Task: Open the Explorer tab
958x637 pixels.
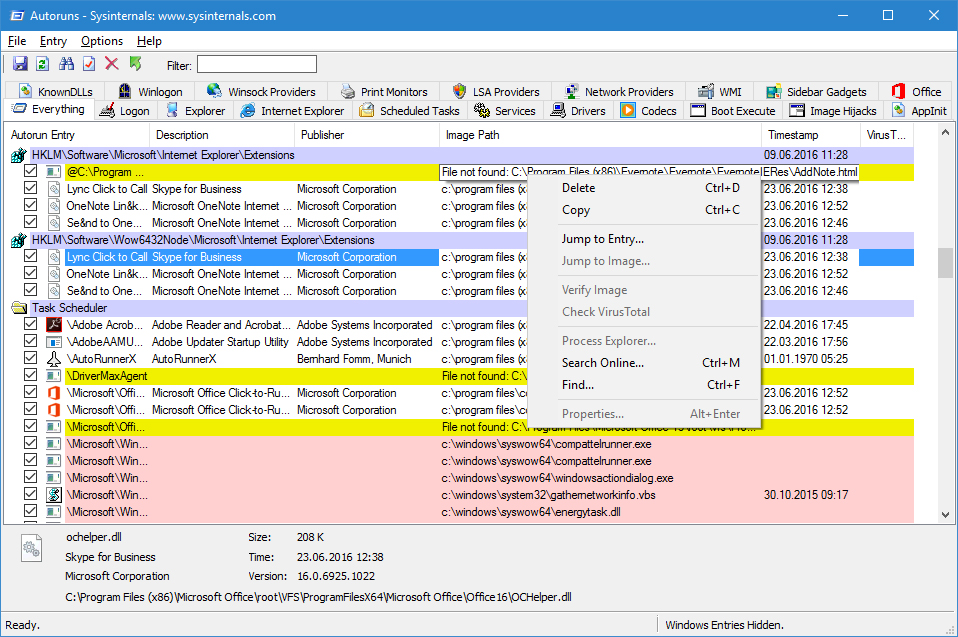Action: click(x=196, y=111)
